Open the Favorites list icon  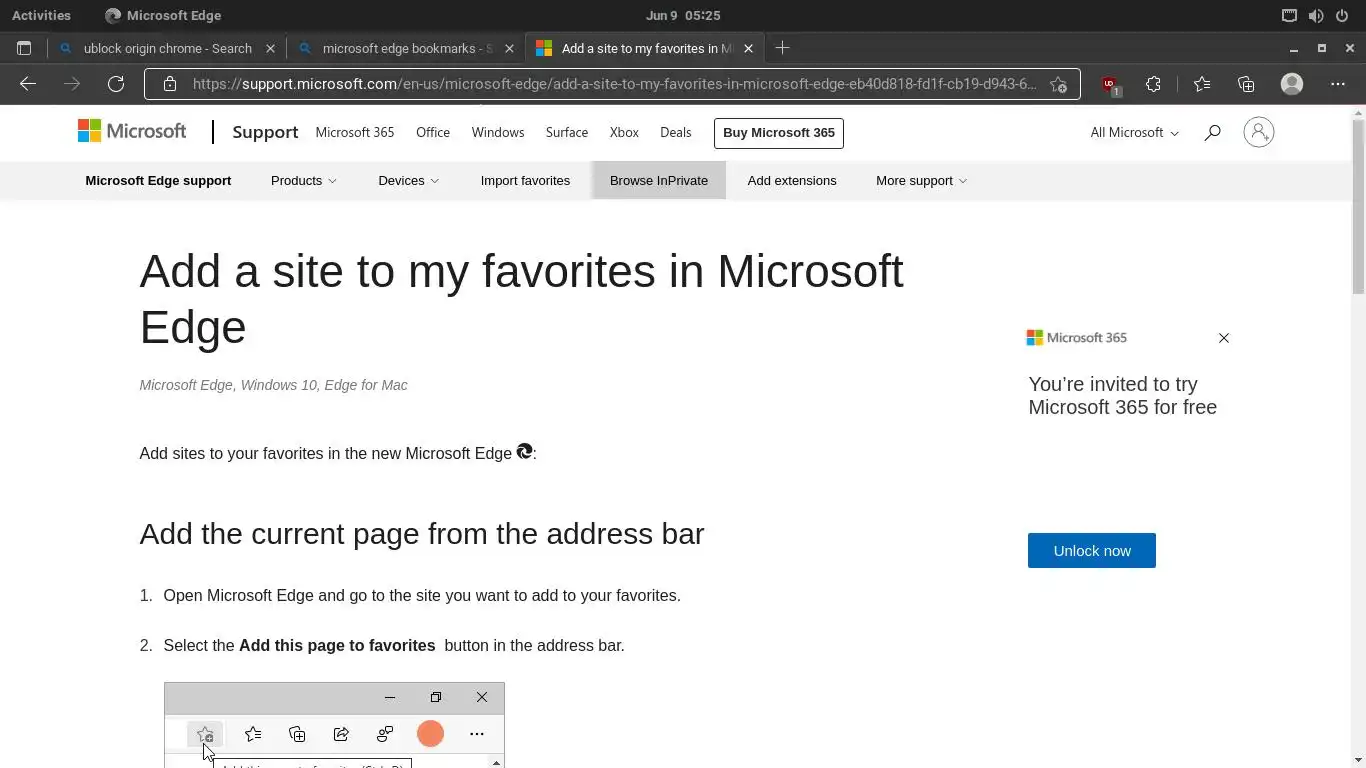[x=1202, y=84]
